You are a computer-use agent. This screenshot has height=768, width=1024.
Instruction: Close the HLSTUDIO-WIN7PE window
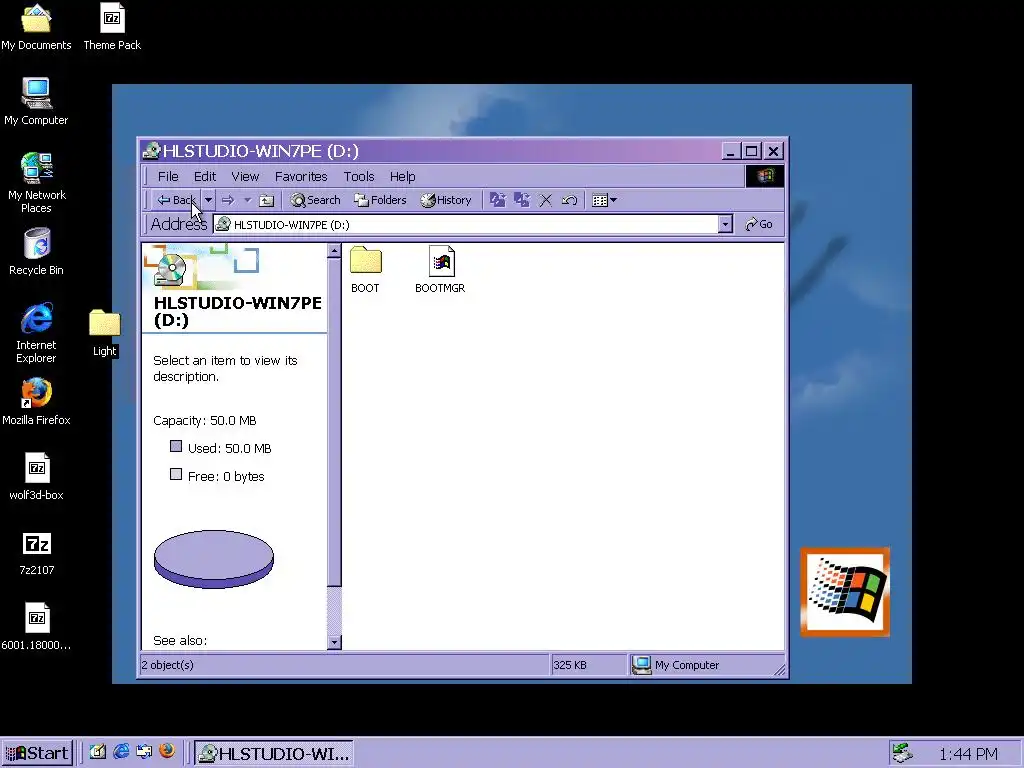[774, 152]
